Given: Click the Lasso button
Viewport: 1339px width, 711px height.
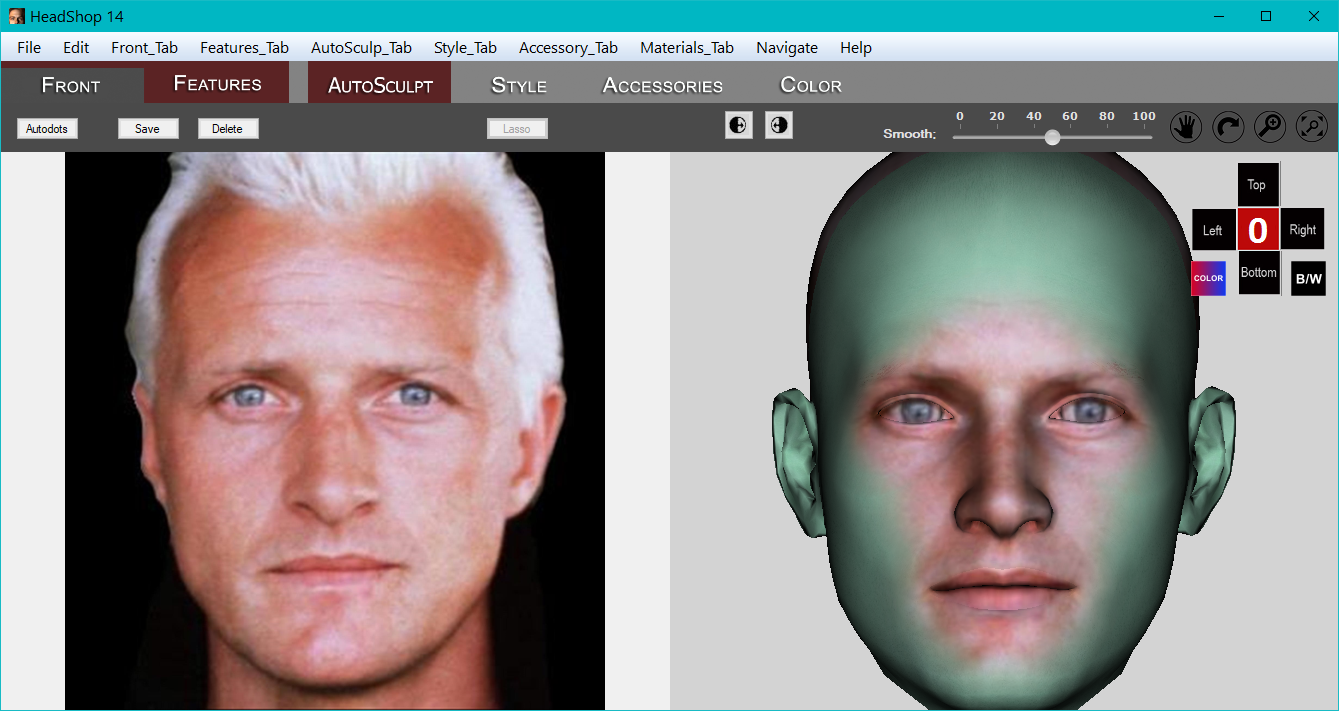Looking at the screenshot, I should (x=517, y=129).
